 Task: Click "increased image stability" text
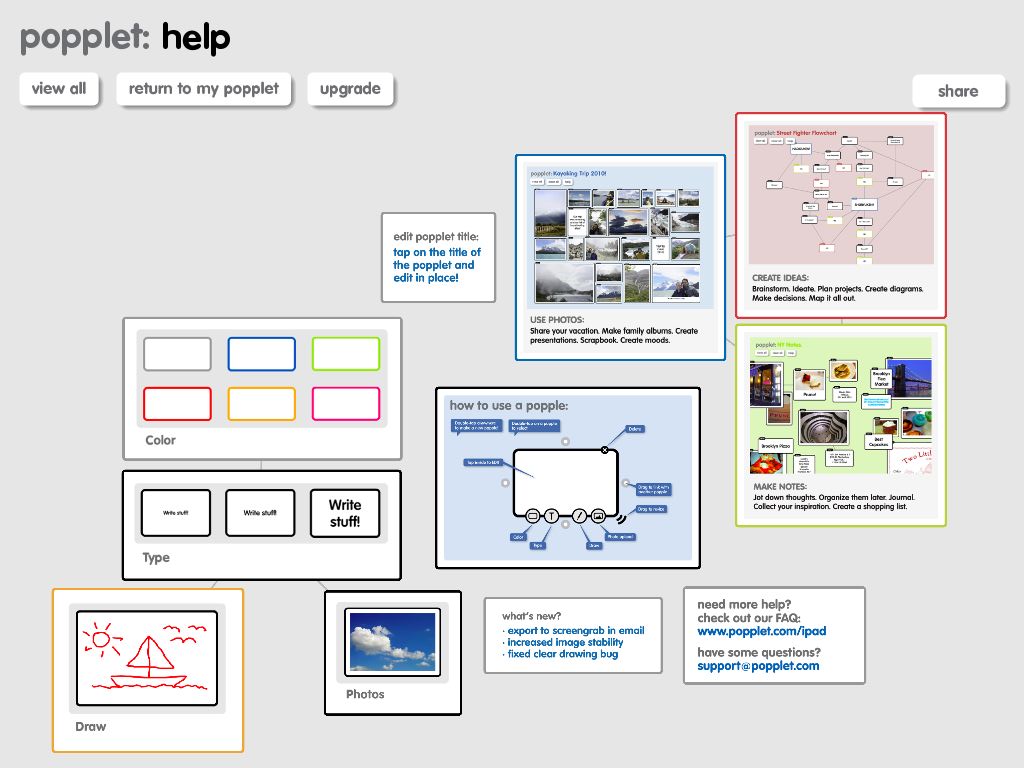pos(566,642)
